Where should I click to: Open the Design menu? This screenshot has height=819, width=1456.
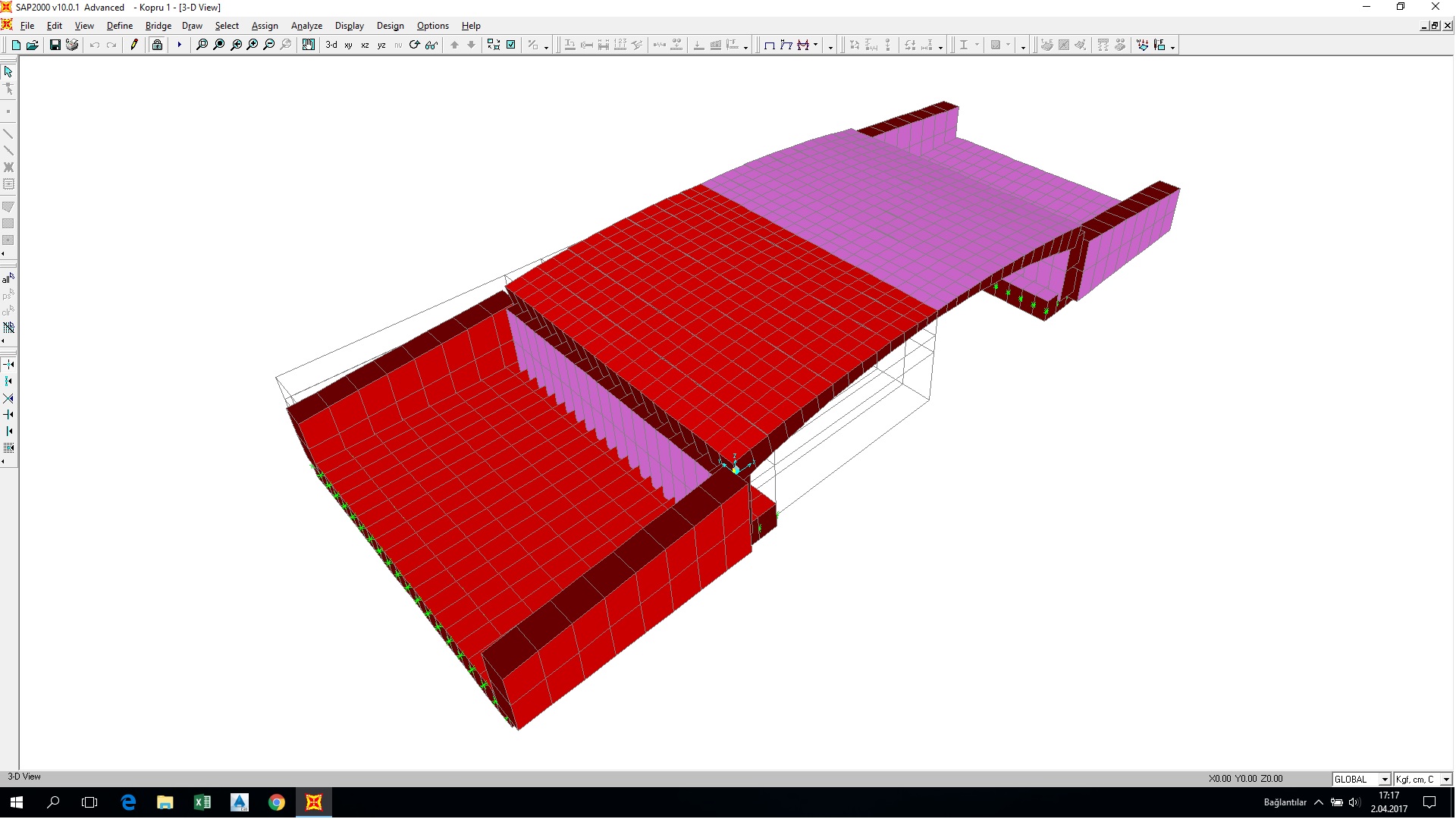click(x=391, y=26)
